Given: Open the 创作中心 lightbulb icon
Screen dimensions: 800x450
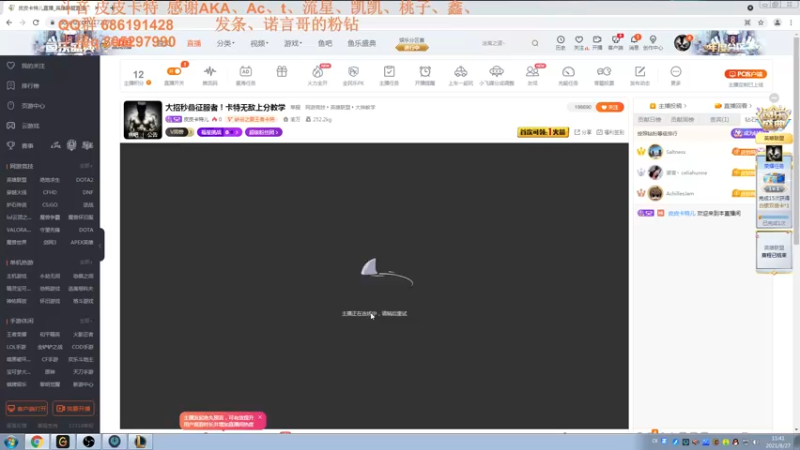Looking at the screenshot, I should [x=653, y=40].
